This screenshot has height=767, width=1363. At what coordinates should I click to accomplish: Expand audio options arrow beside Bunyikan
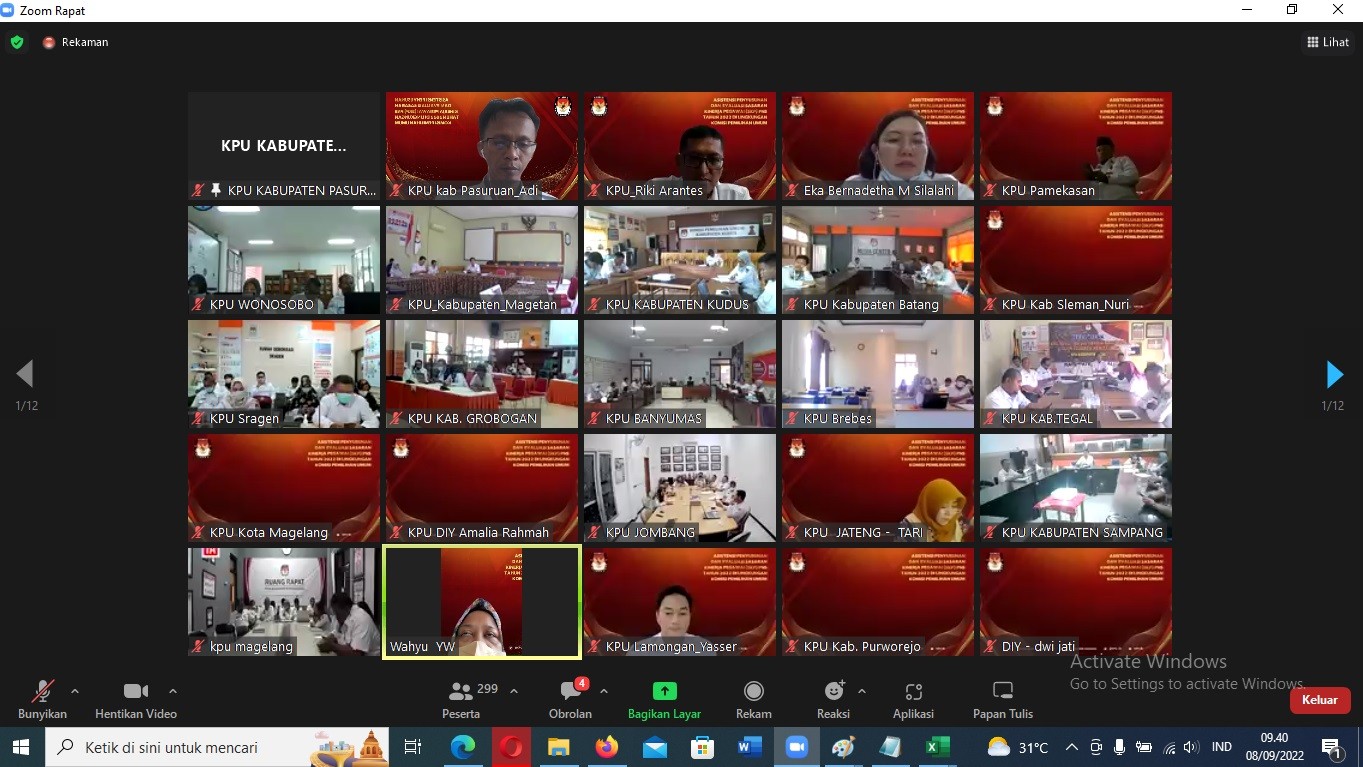pos(75,691)
